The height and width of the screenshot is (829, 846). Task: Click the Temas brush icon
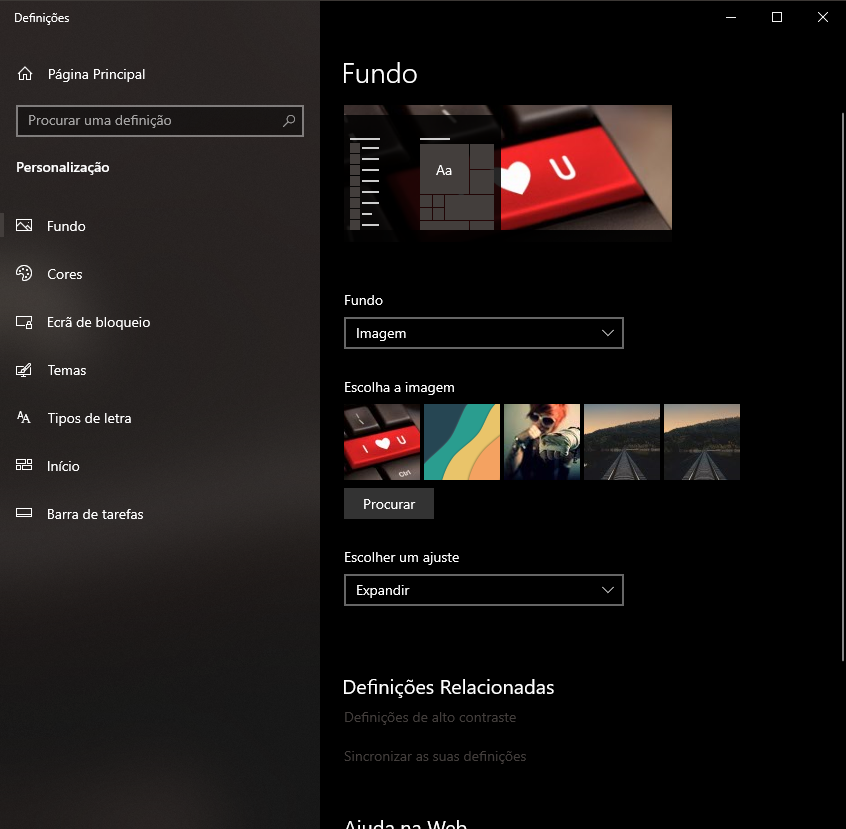point(24,370)
